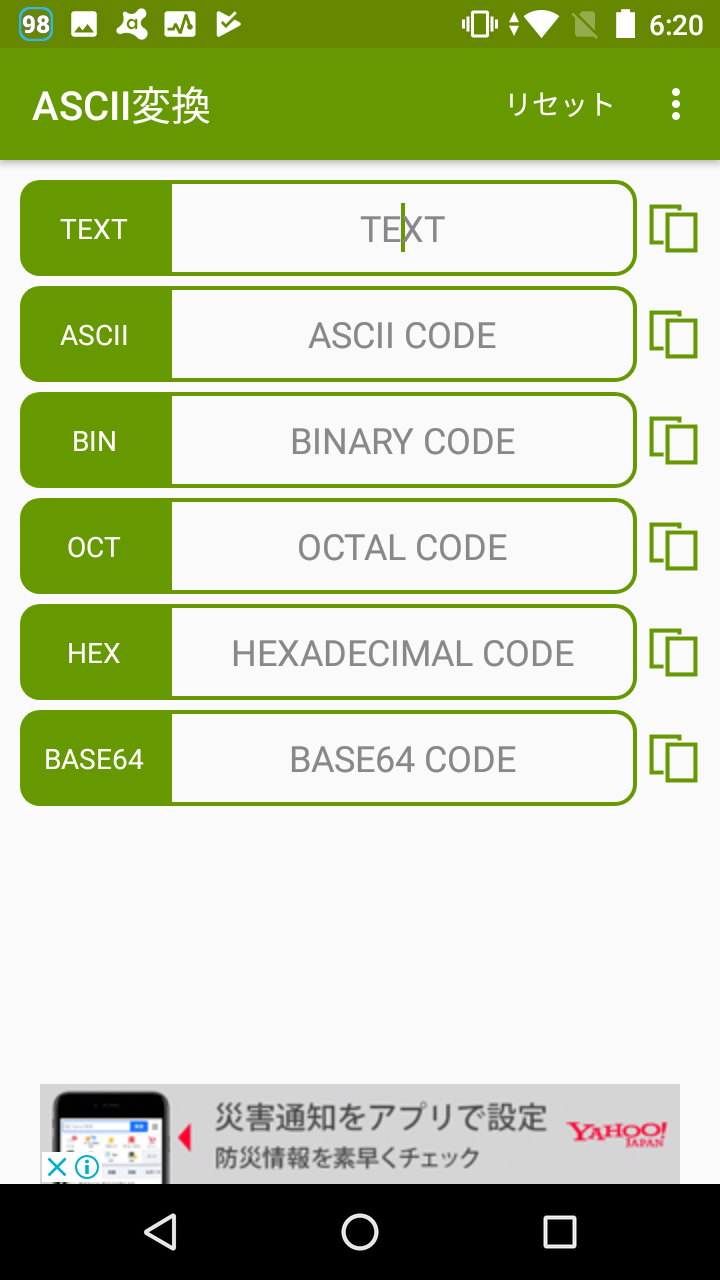Image resolution: width=720 pixels, height=1280 pixels.
Task: Focus the BASE64 CODE input field
Action: click(403, 758)
